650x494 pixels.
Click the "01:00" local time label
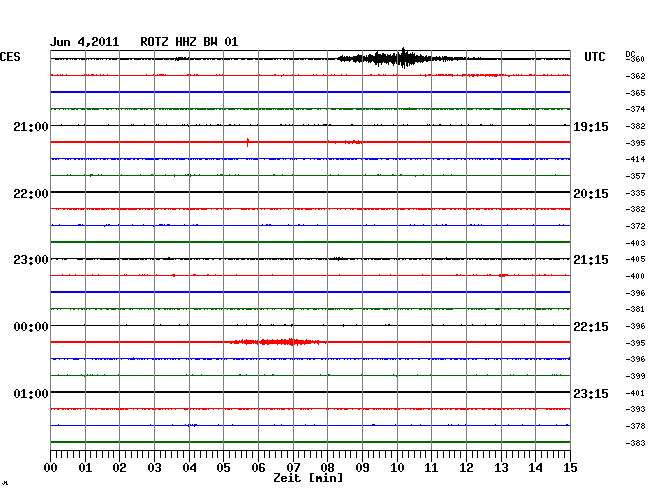31,393
